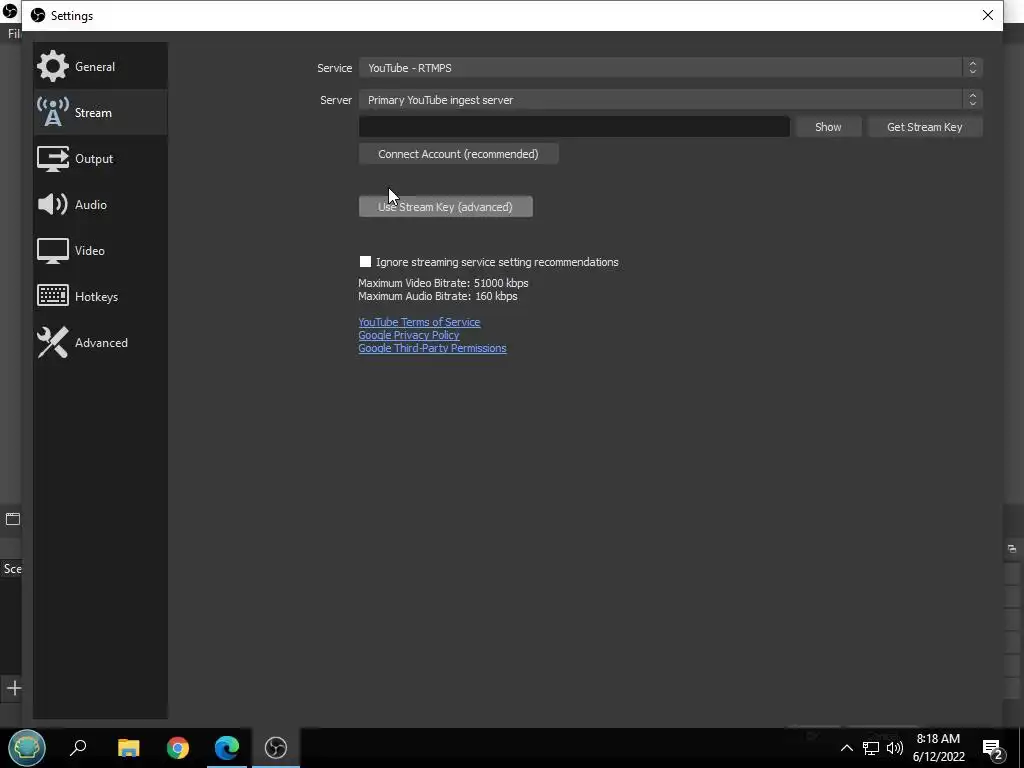Click the Stream antenna icon
The width and height of the screenshot is (1024, 768).
pyautogui.click(x=52, y=112)
